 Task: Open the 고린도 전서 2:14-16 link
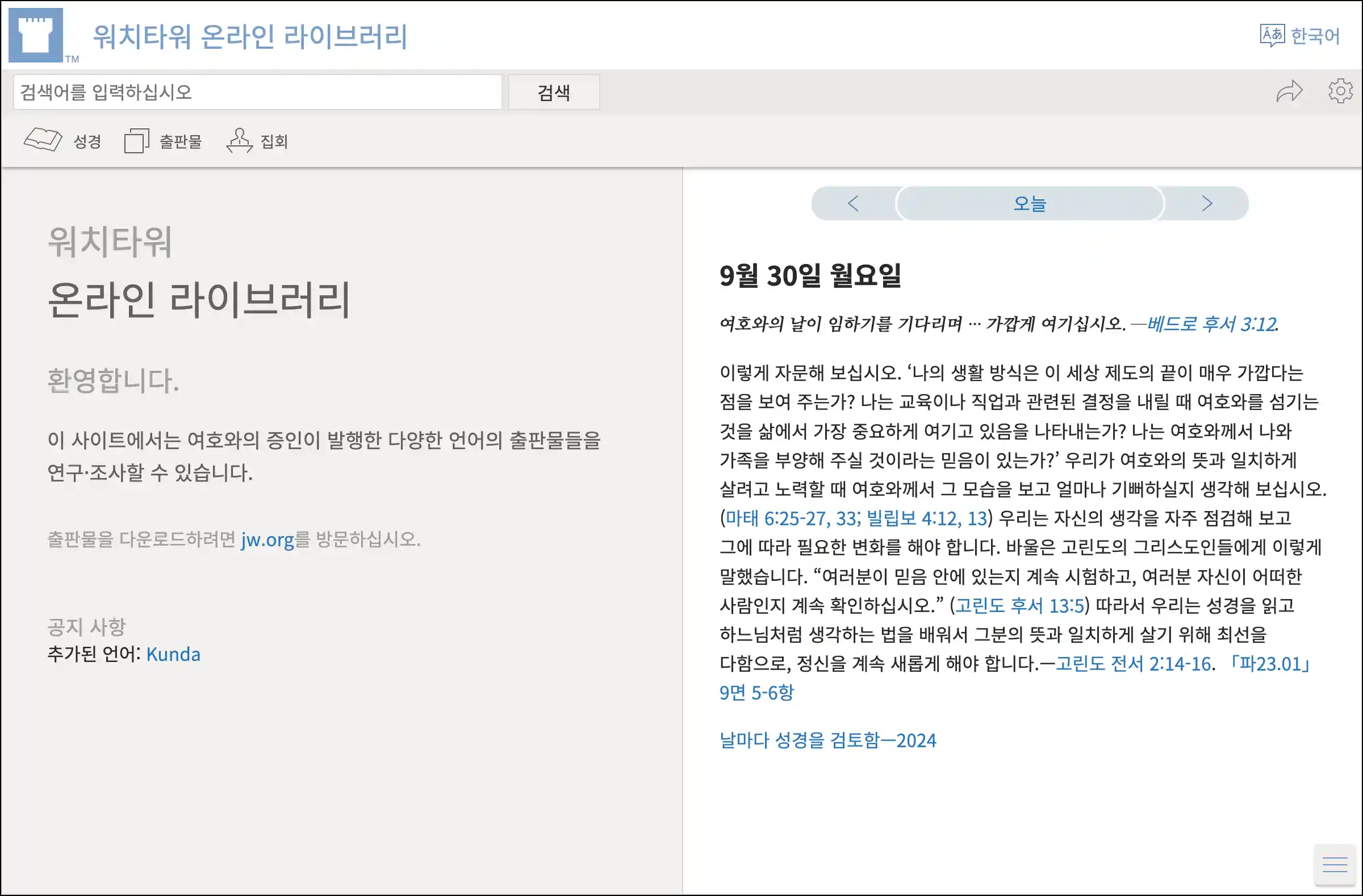[1134, 664]
